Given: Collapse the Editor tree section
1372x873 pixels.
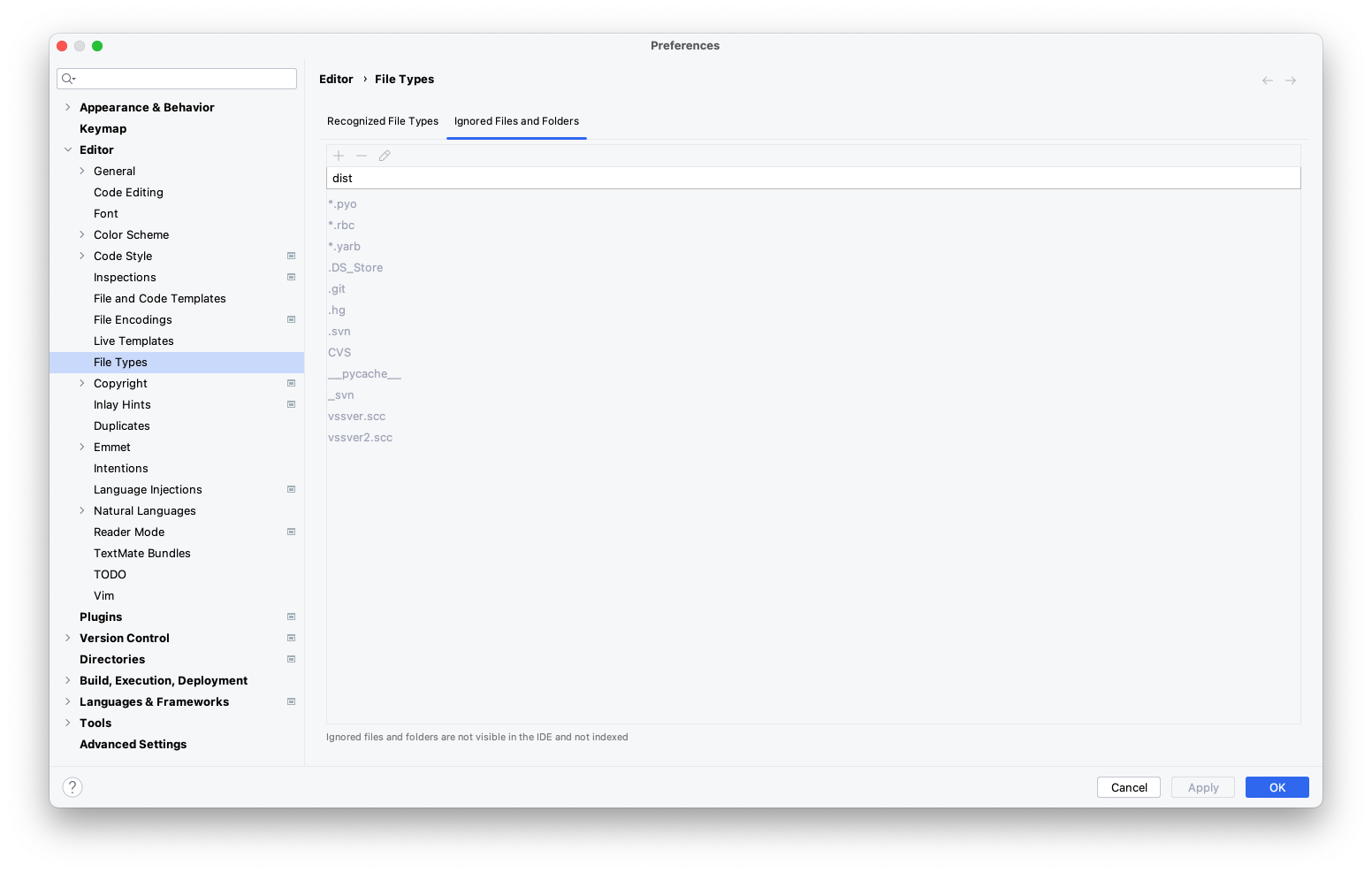Looking at the screenshot, I should tap(68, 149).
